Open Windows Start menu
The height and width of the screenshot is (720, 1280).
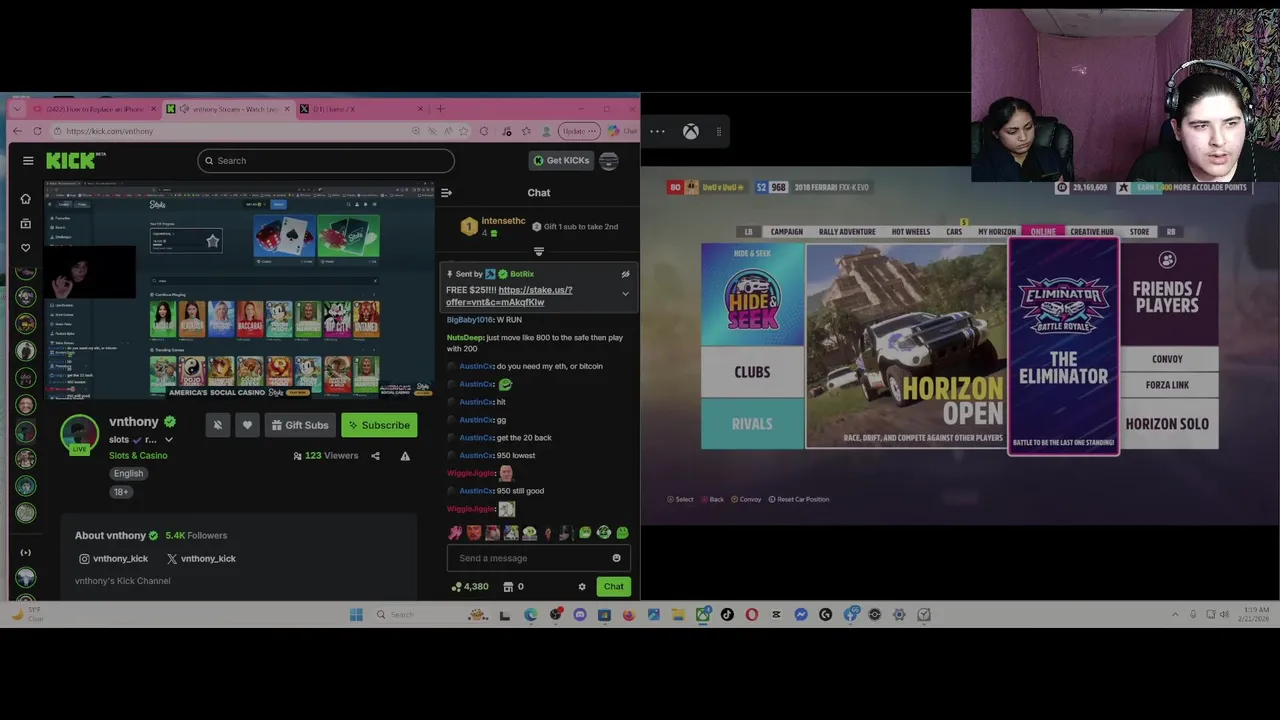point(356,615)
